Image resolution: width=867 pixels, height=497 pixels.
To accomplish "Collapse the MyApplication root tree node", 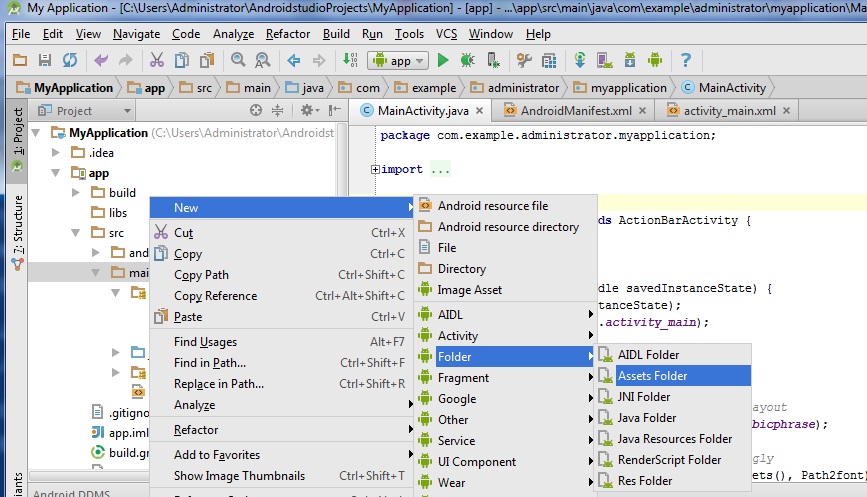I will [37, 133].
